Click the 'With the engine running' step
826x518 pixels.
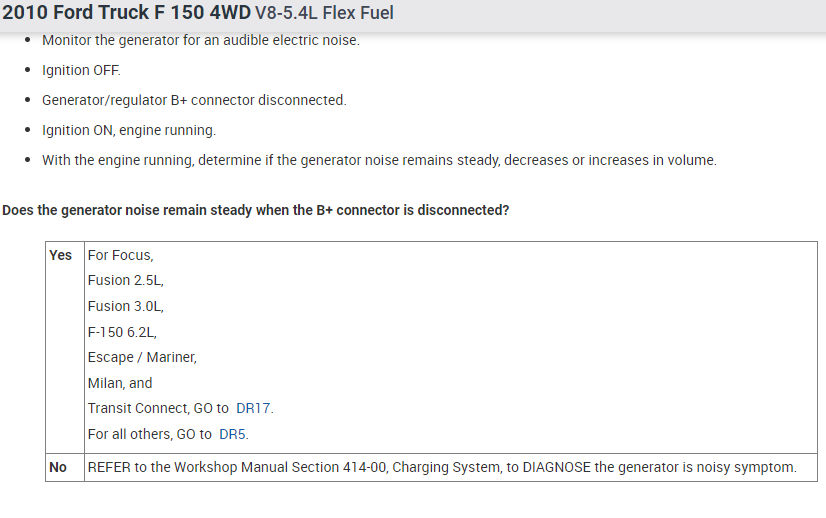point(379,160)
